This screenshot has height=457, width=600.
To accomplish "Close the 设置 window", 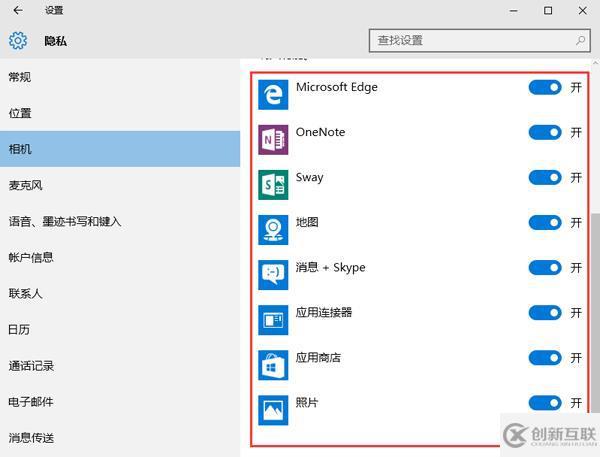I will 582,11.
